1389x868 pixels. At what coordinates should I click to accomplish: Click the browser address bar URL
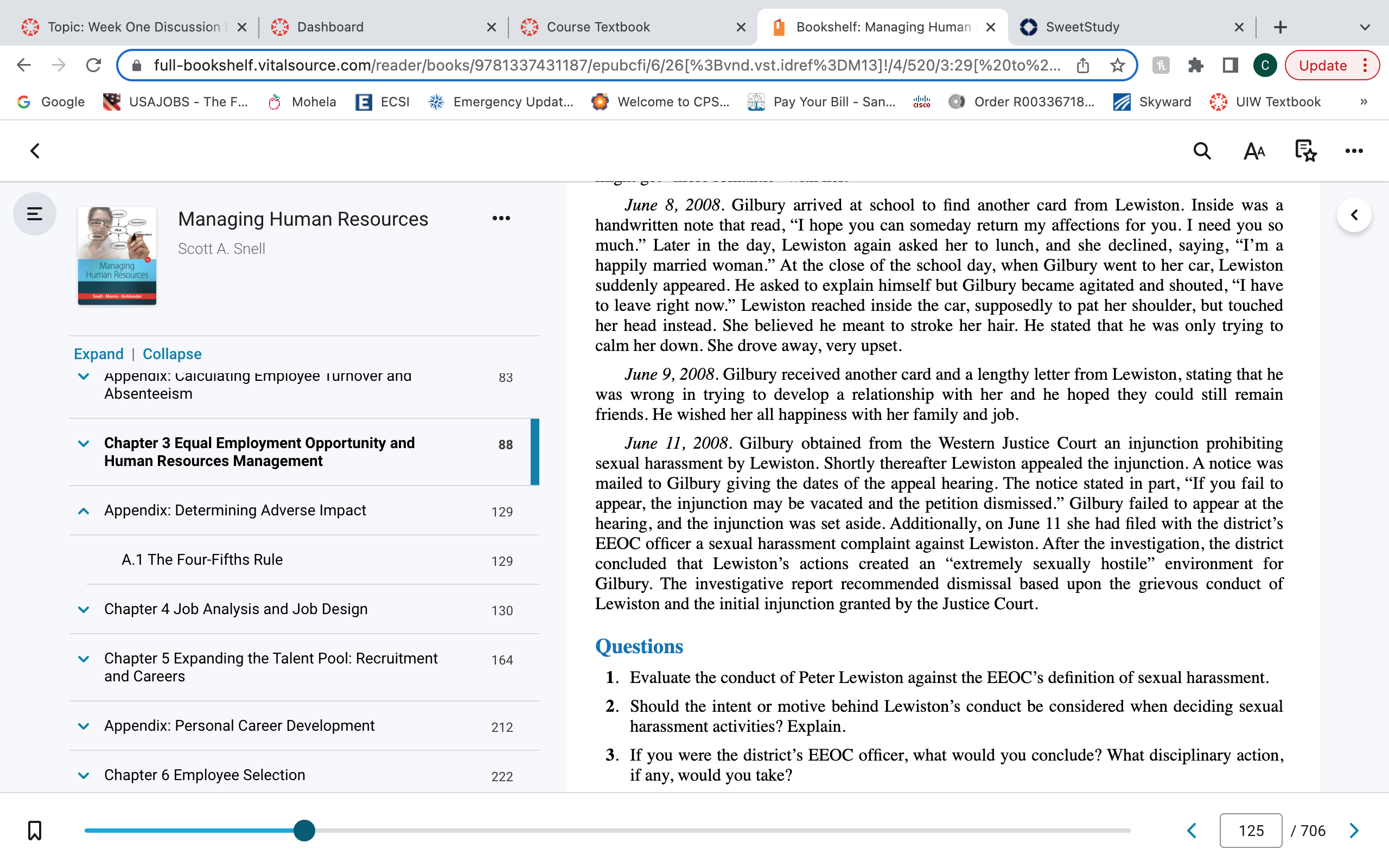pyautogui.click(x=607, y=66)
